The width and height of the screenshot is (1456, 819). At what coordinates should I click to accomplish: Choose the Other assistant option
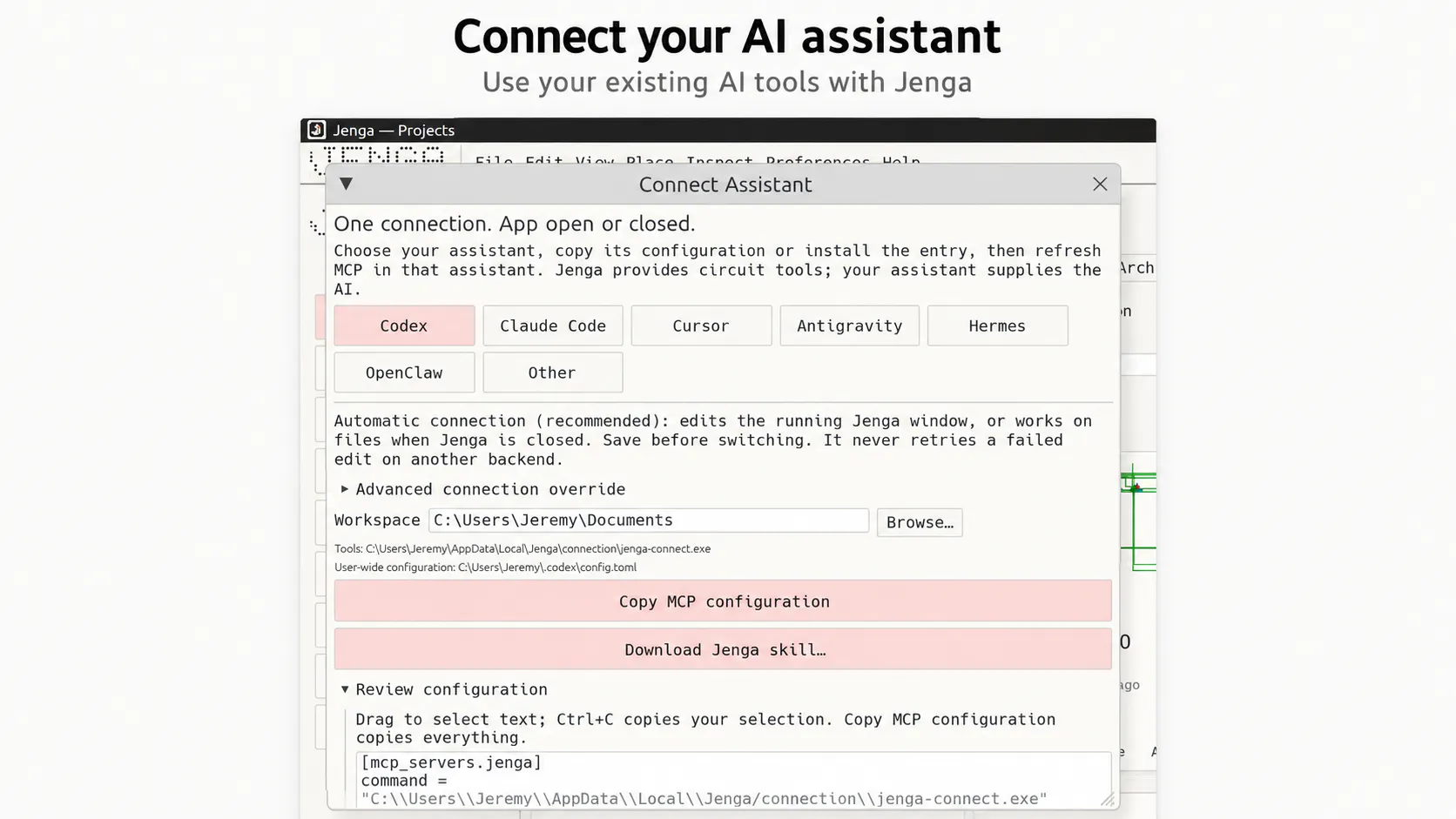[553, 373]
